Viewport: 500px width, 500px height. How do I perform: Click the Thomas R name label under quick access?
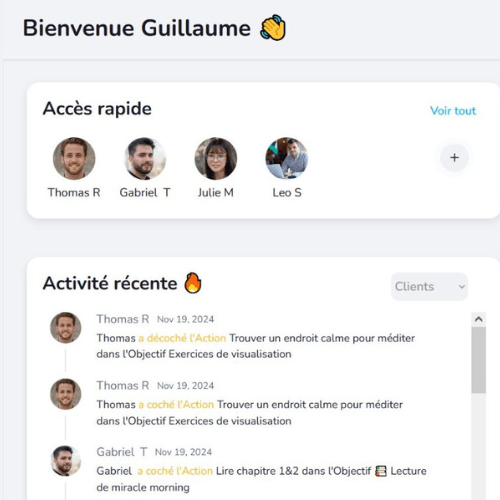74,193
